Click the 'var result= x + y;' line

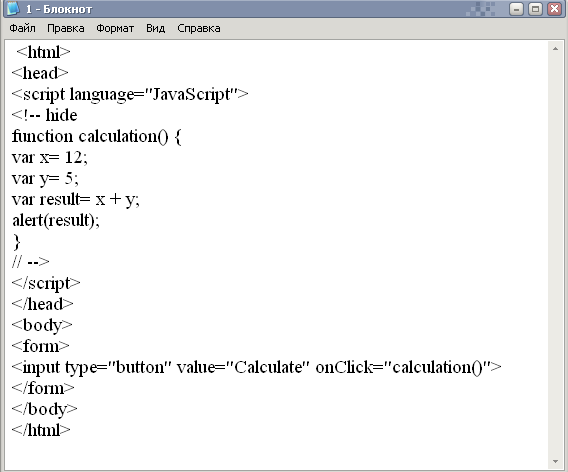pos(76,200)
